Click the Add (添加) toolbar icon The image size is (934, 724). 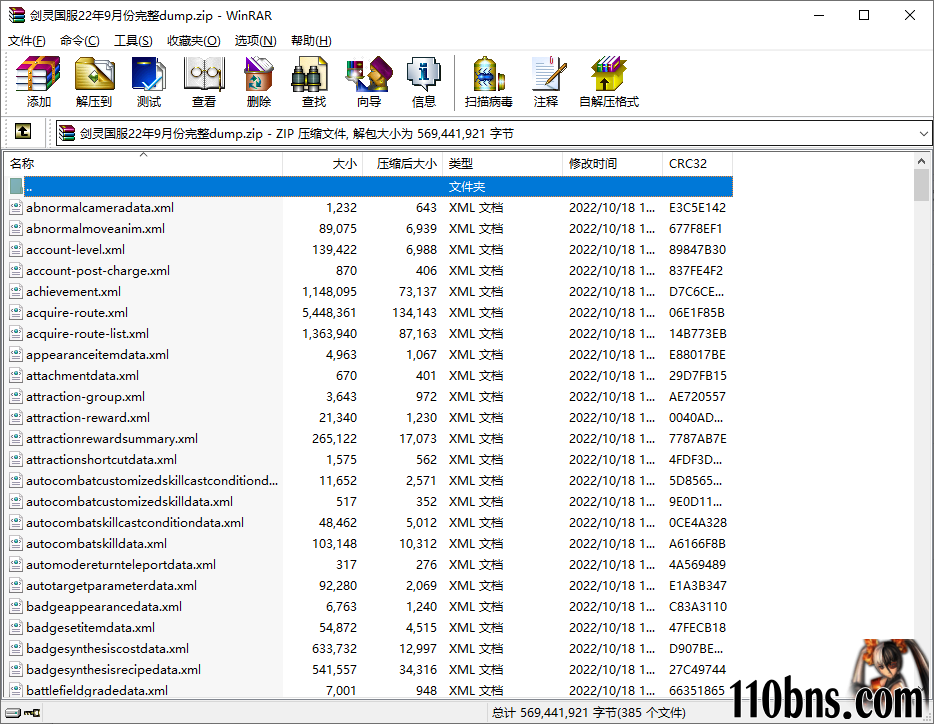[38, 82]
